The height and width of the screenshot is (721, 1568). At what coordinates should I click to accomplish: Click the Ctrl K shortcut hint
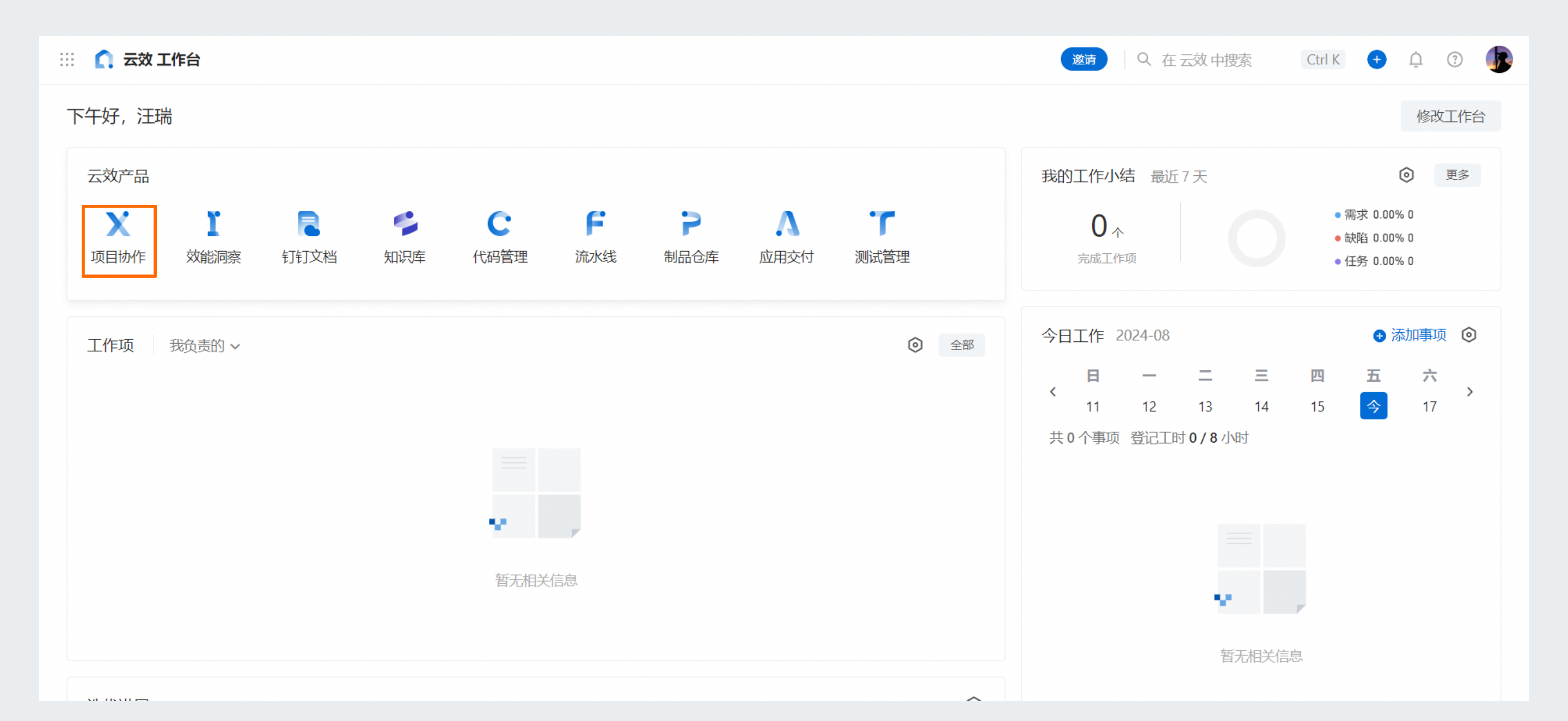(x=1322, y=60)
